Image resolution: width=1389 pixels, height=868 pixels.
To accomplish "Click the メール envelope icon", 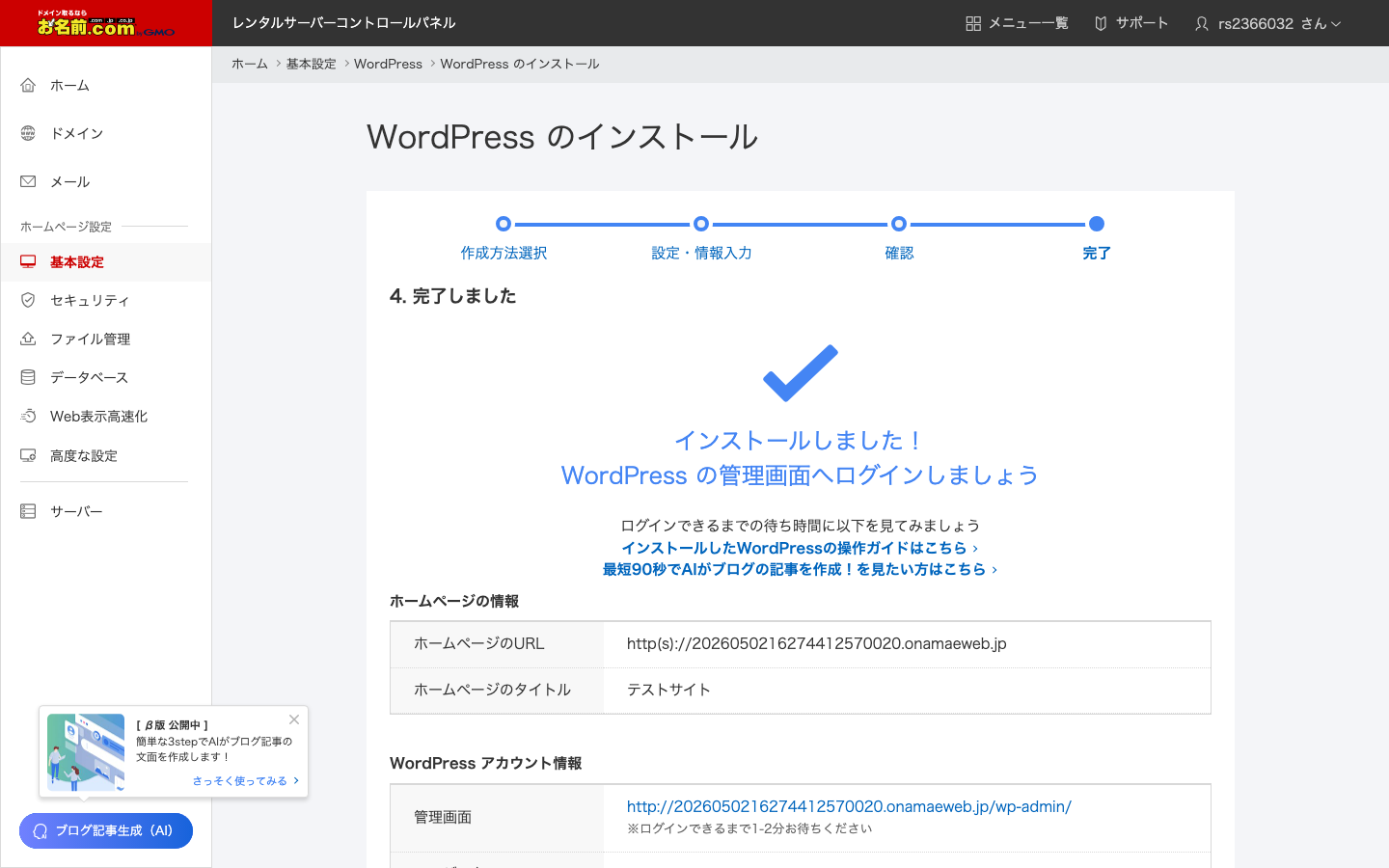I will tap(28, 181).
